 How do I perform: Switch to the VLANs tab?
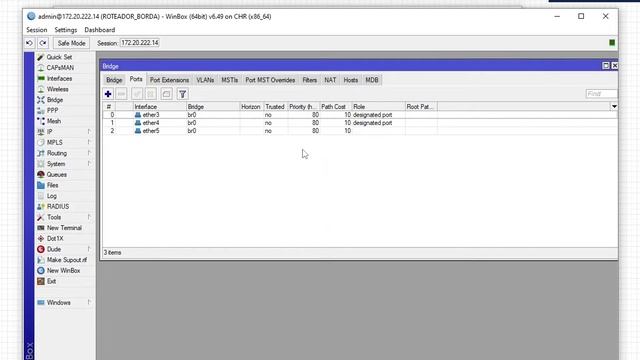(x=205, y=80)
